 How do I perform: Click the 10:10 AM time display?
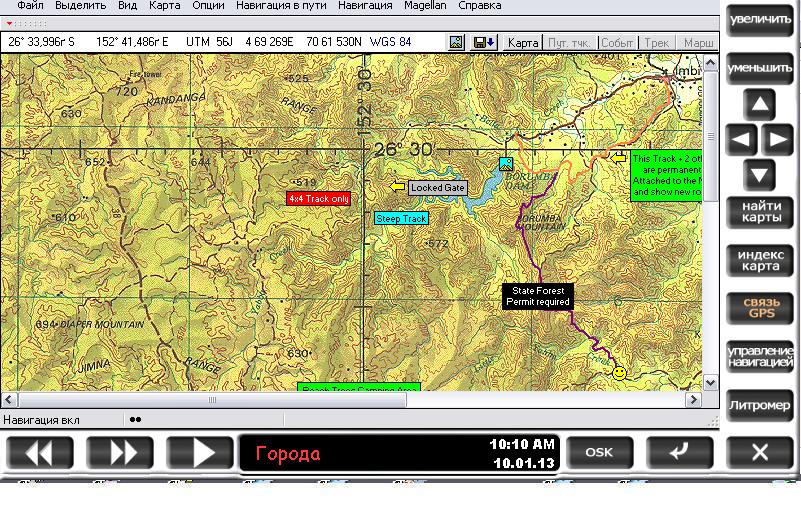pyautogui.click(x=522, y=445)
